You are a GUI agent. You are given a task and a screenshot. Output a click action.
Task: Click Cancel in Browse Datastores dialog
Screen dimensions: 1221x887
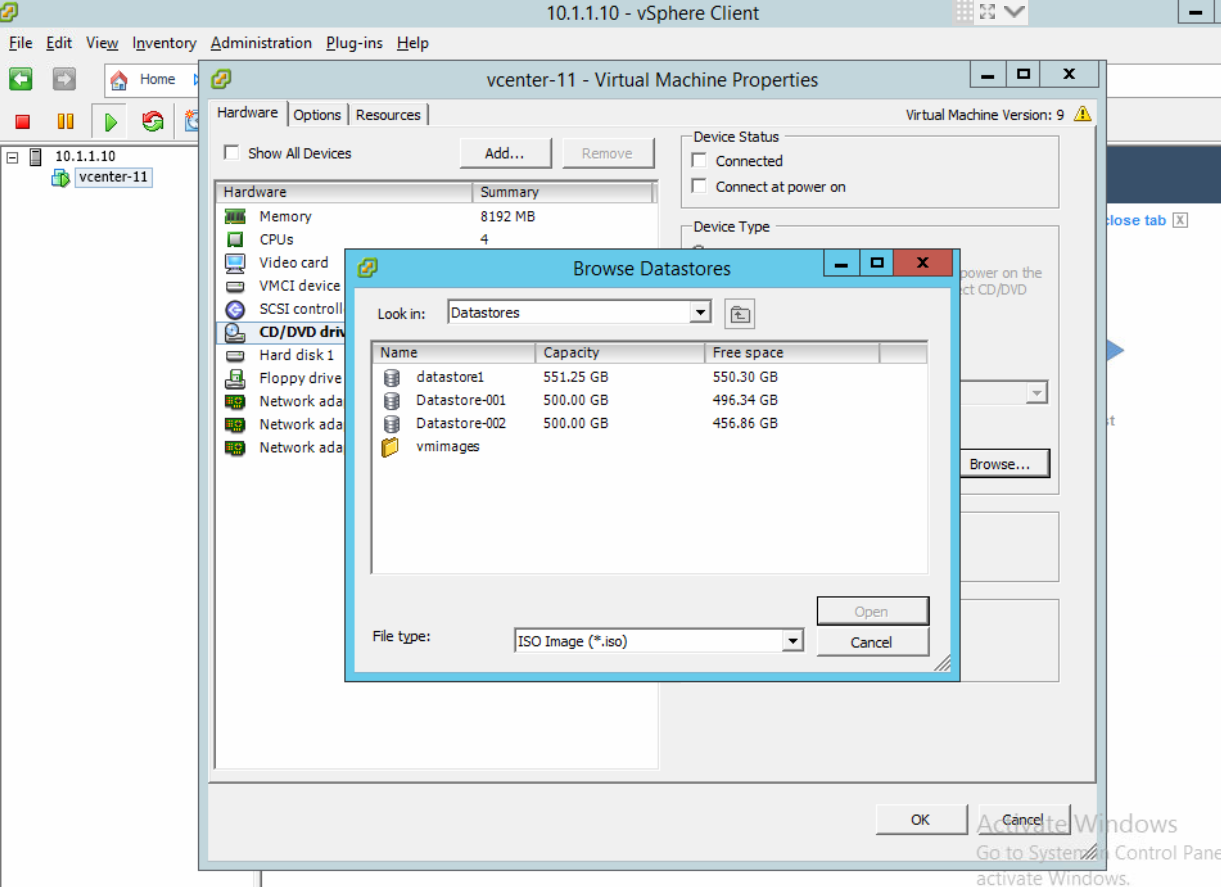click(872, 642)
